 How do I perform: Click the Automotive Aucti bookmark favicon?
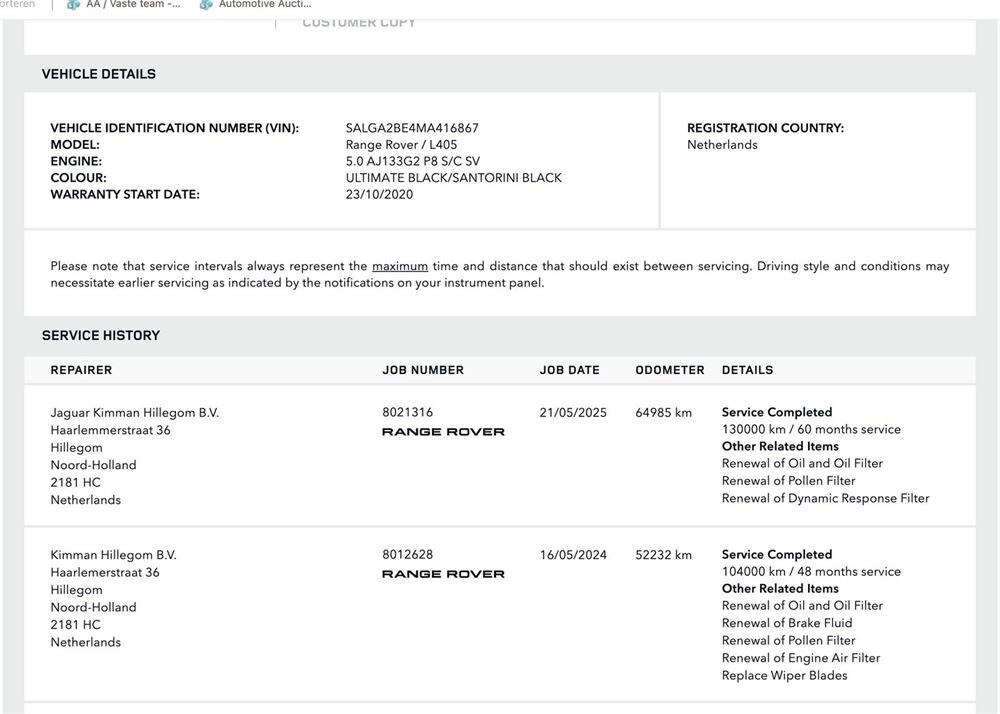click(x=206, y=4)
